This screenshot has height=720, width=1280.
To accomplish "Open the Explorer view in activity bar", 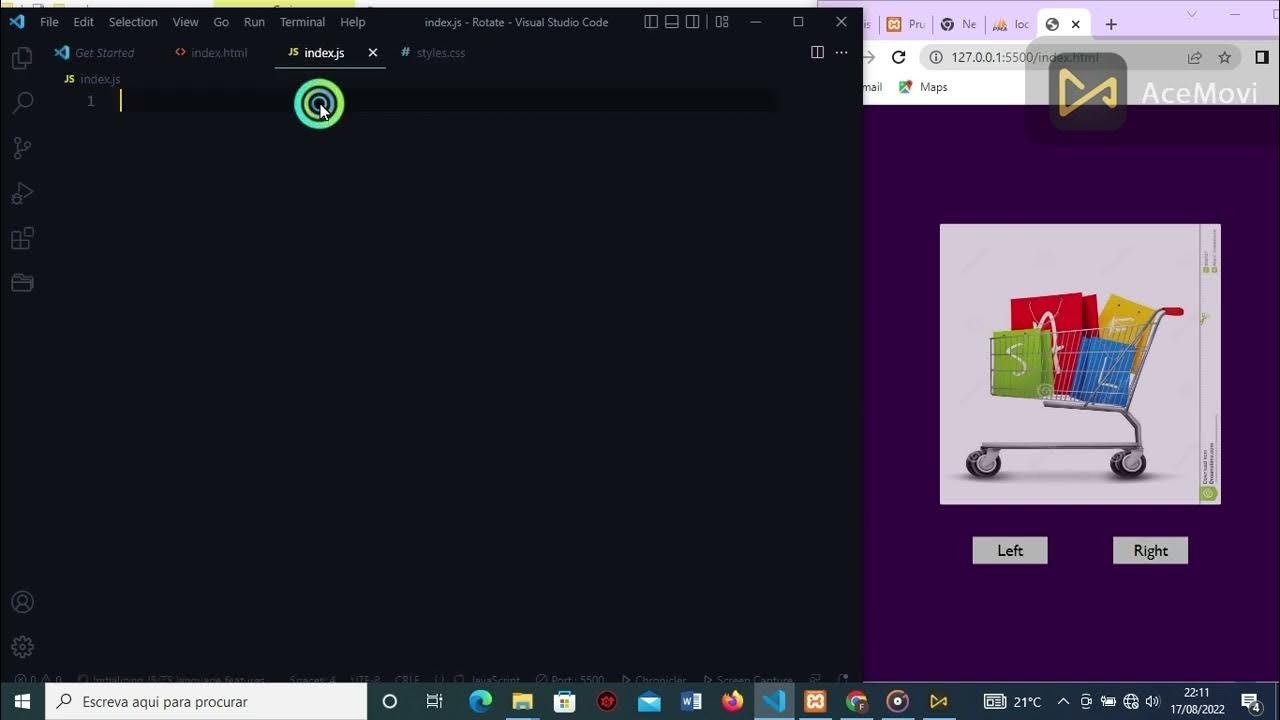I will pos(22,59).
